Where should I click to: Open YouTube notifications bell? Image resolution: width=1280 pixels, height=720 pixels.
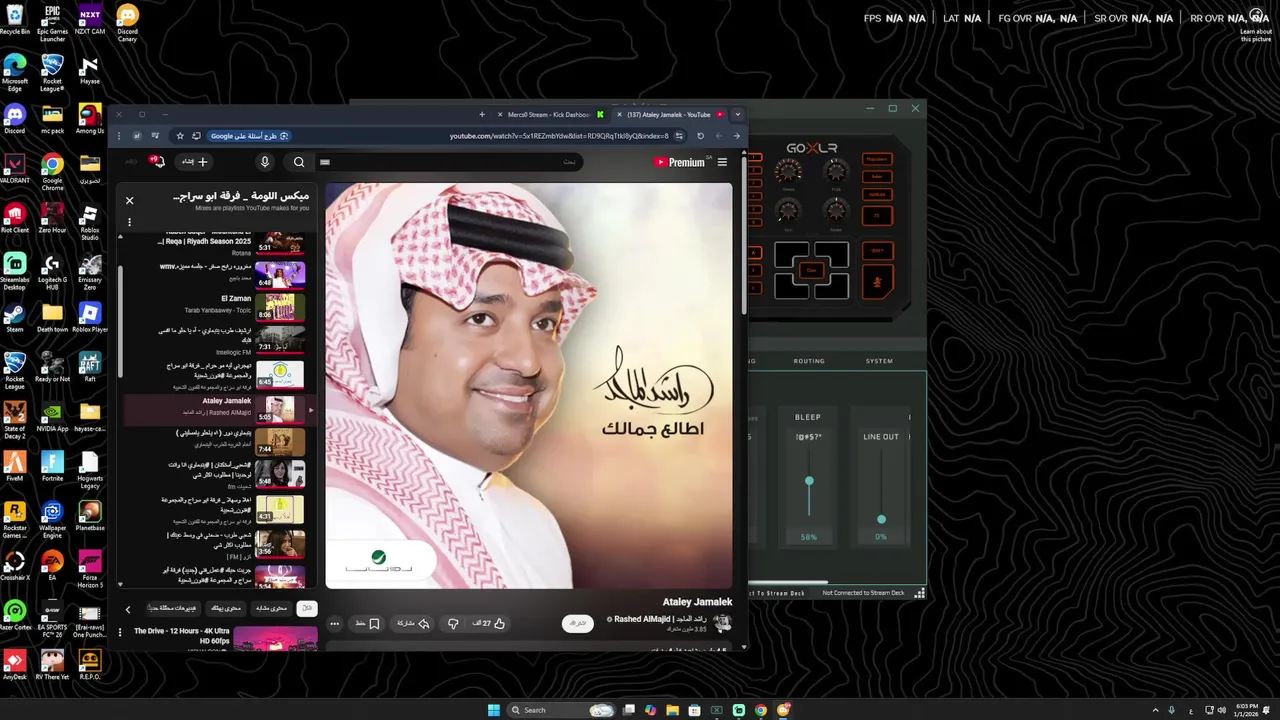coord(157,161)
